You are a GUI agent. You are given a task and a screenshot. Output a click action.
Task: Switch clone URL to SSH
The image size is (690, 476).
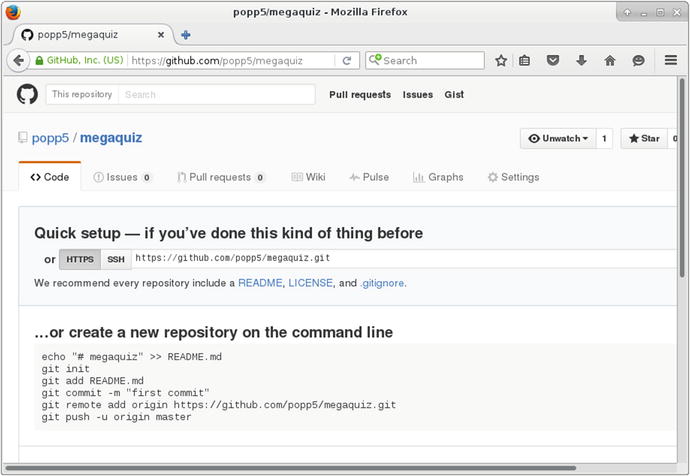click(x=116, y=259)
